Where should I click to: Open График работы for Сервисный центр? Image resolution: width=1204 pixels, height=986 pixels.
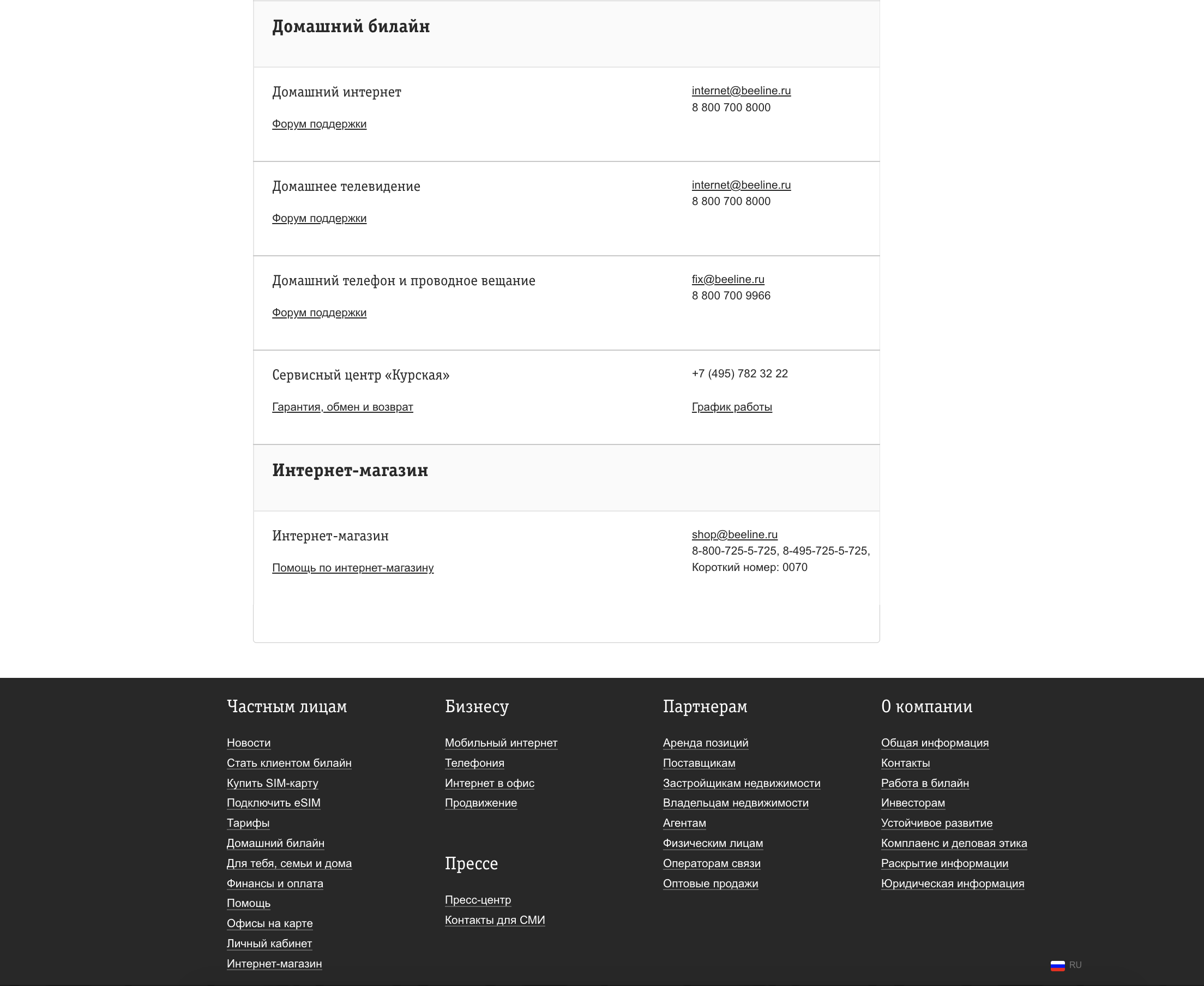[x=731, y=407]
